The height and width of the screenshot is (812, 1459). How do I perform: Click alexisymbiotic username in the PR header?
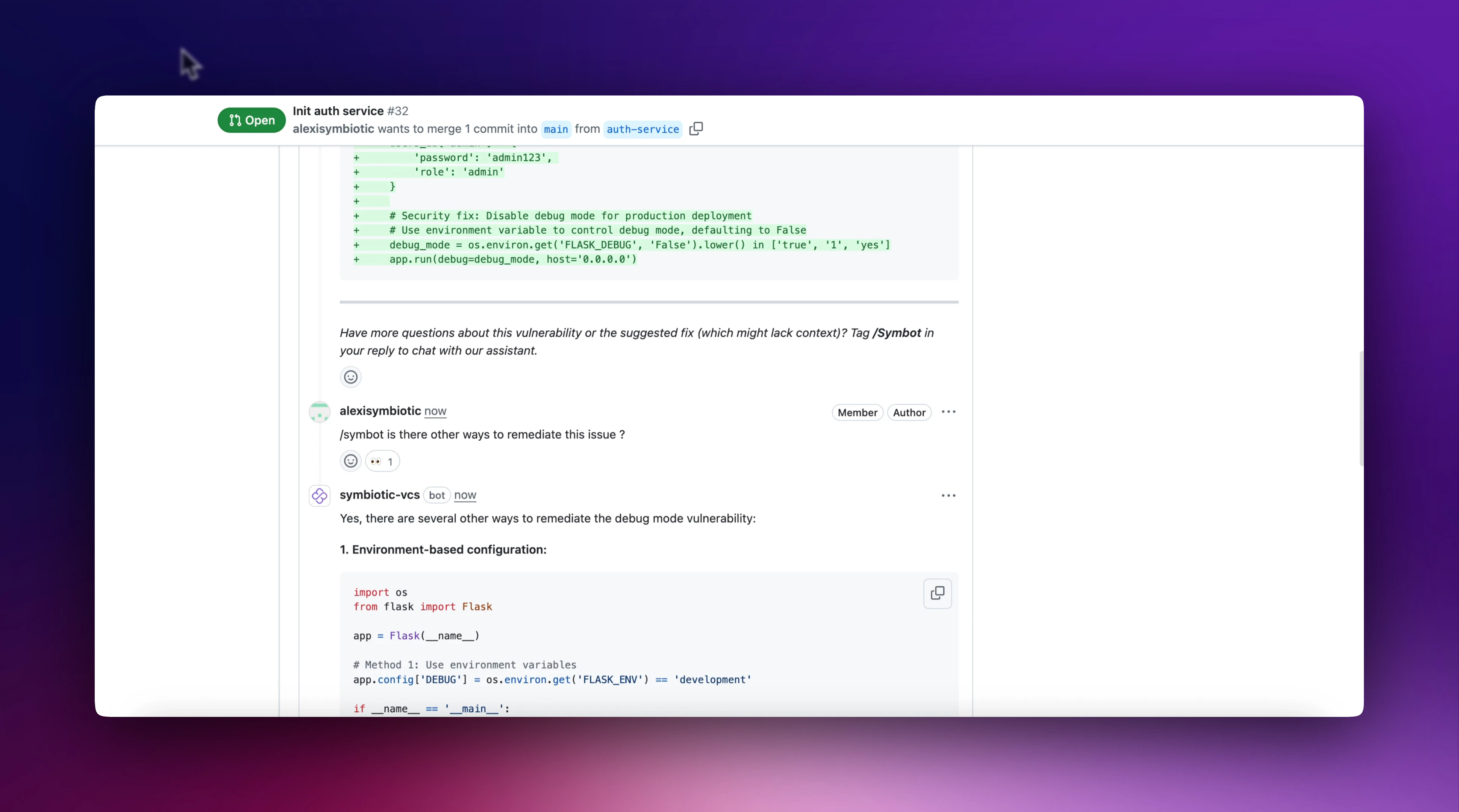coord(333,129)
